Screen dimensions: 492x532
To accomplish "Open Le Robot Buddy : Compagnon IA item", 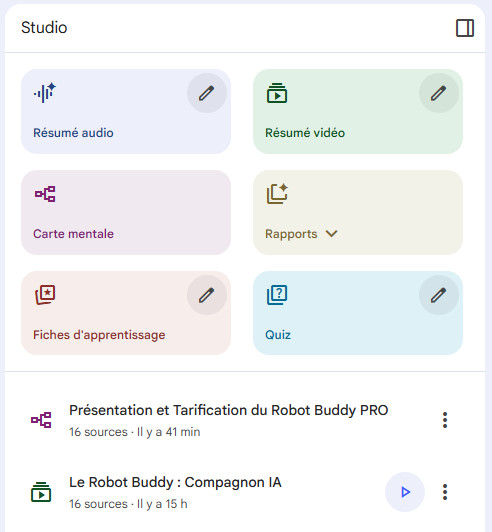I will 175,482.
